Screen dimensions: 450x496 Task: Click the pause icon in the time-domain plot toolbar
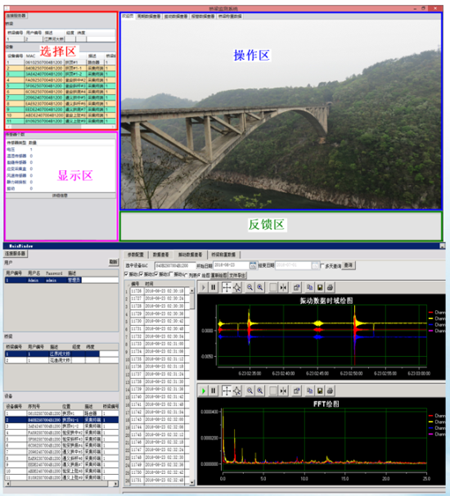click(213, 287)
